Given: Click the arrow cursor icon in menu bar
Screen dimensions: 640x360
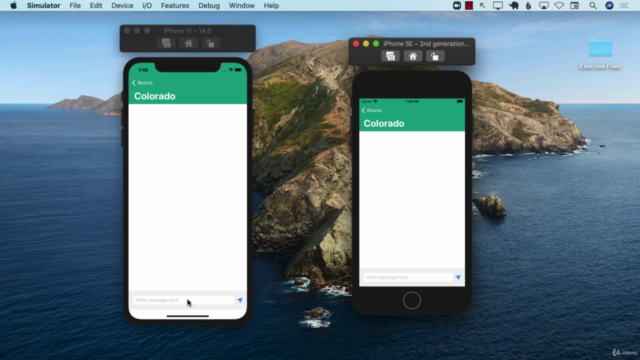Looking at the screenshot, I should [x=482, y=5].
